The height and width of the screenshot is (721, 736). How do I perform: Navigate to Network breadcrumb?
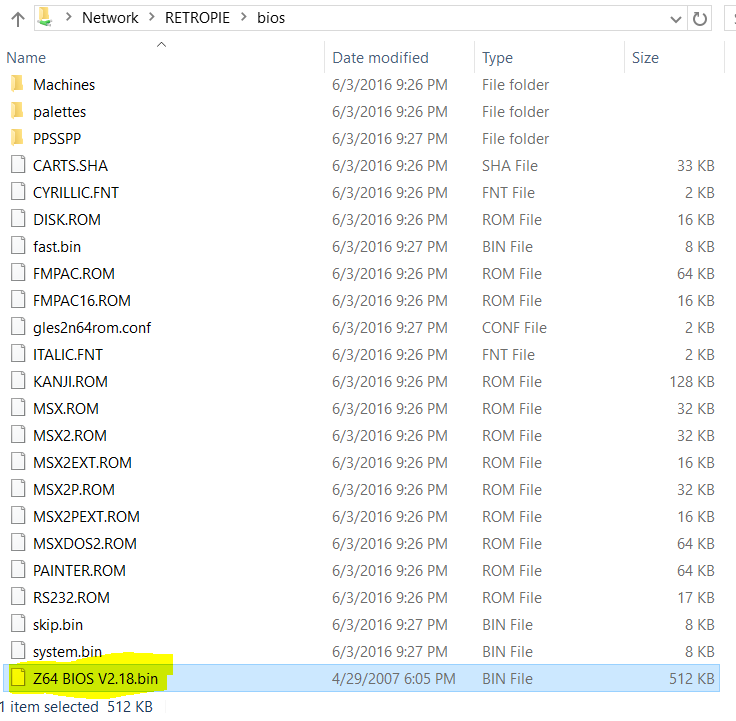[x=110, y=18]
